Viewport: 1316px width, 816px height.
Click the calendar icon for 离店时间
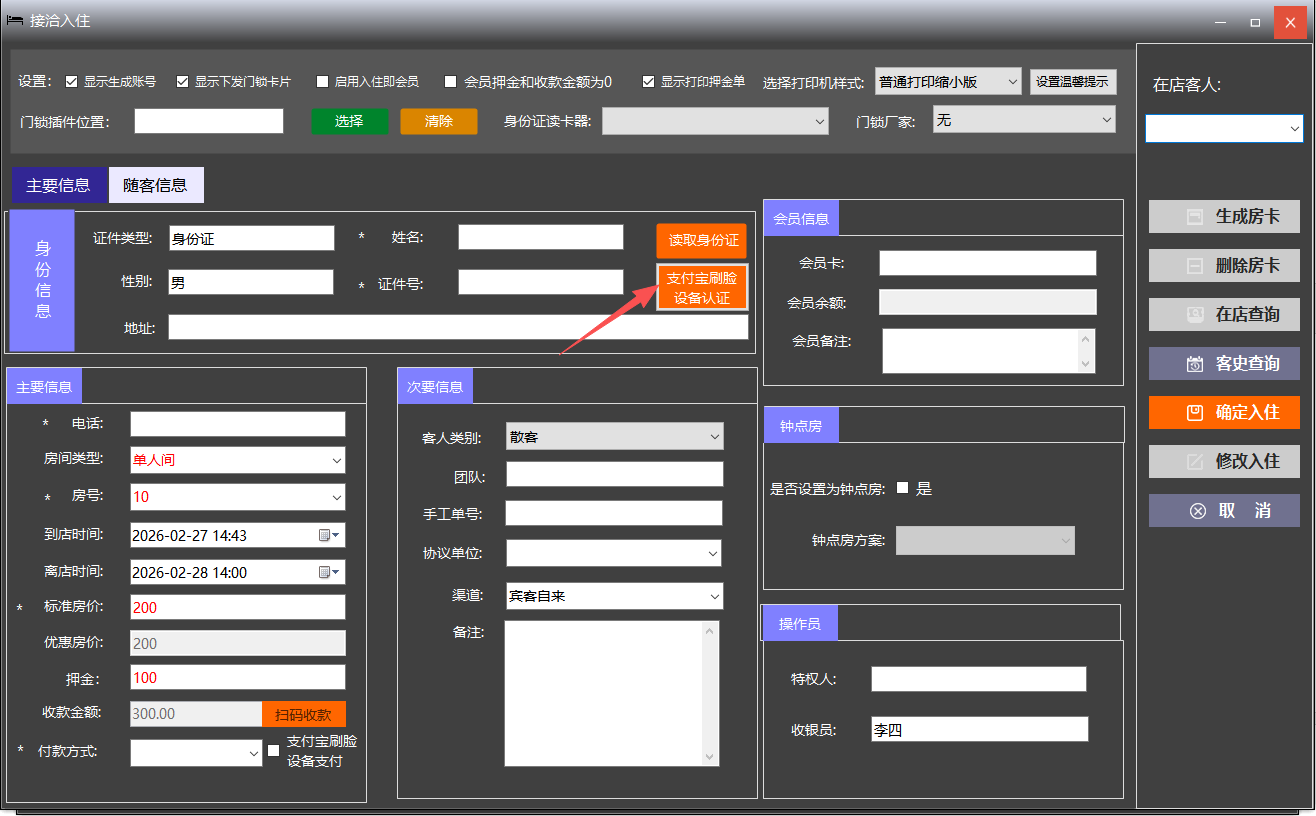[x=328, y=573]
